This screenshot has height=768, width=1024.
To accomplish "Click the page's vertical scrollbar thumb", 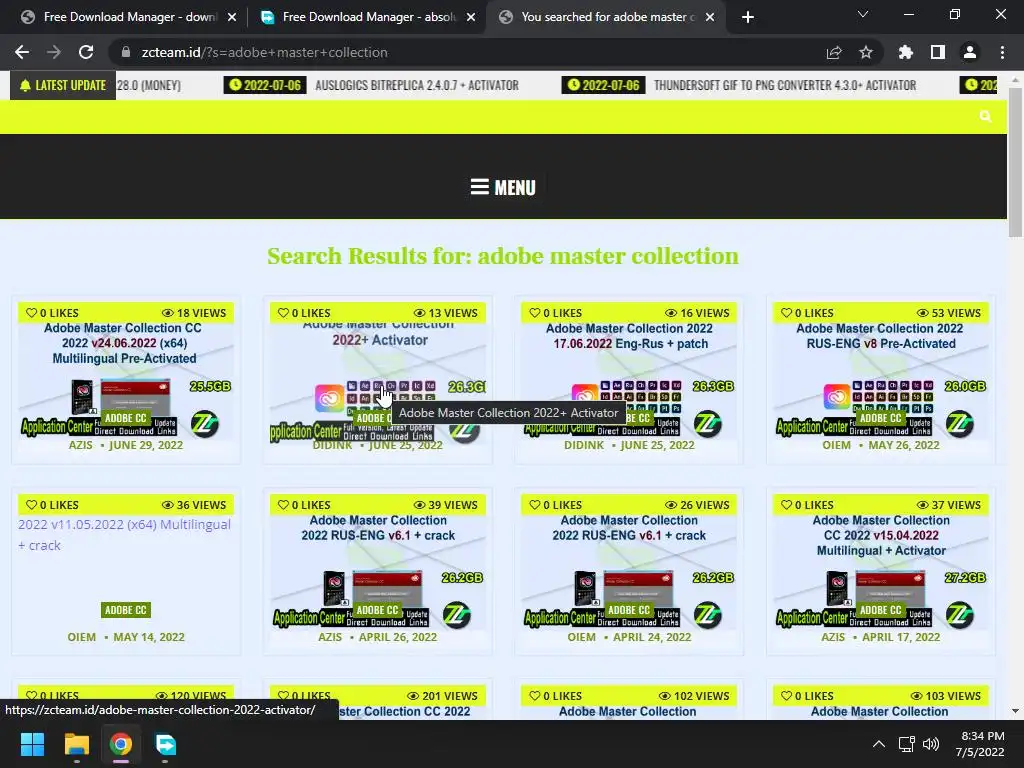I will 1015,162.
